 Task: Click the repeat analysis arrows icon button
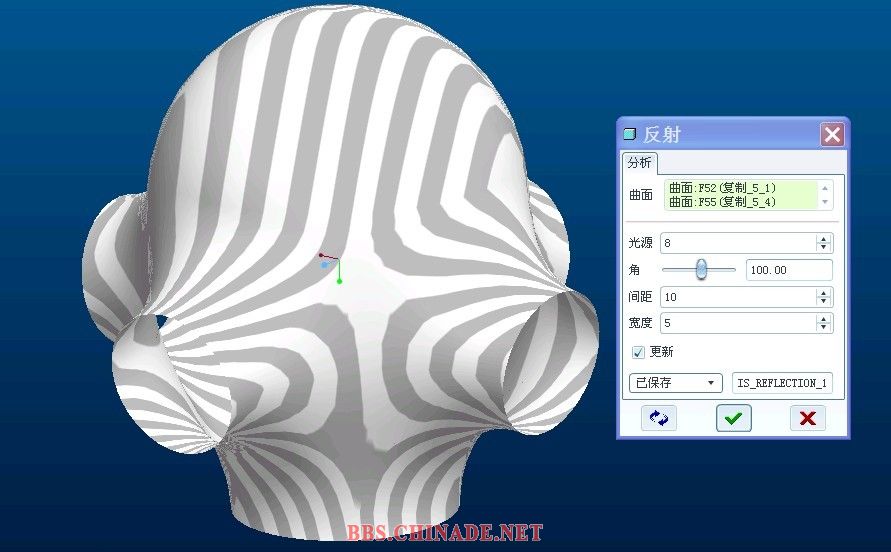point(659,418)
